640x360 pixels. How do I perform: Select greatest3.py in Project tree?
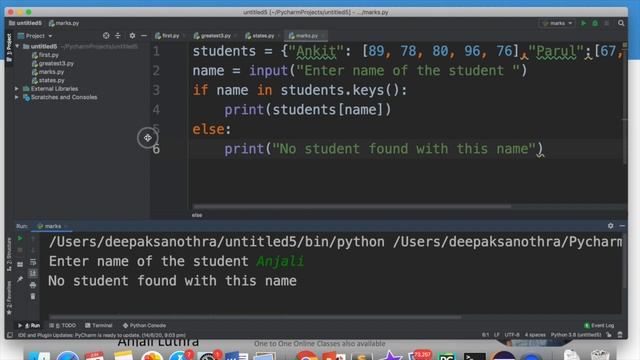point(53,63)
